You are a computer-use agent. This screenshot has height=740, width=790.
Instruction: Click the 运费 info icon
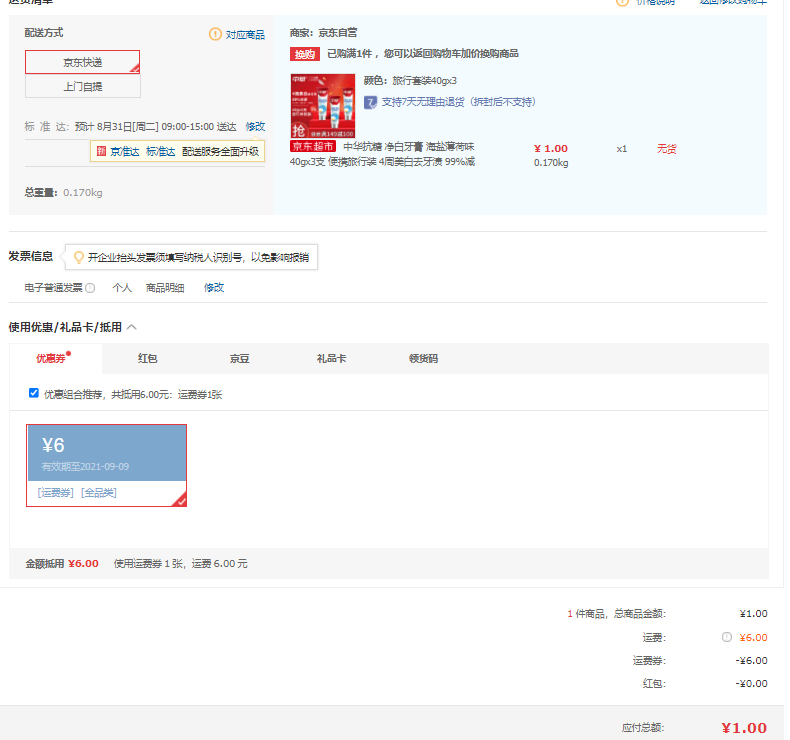click(x=727, y=637)
